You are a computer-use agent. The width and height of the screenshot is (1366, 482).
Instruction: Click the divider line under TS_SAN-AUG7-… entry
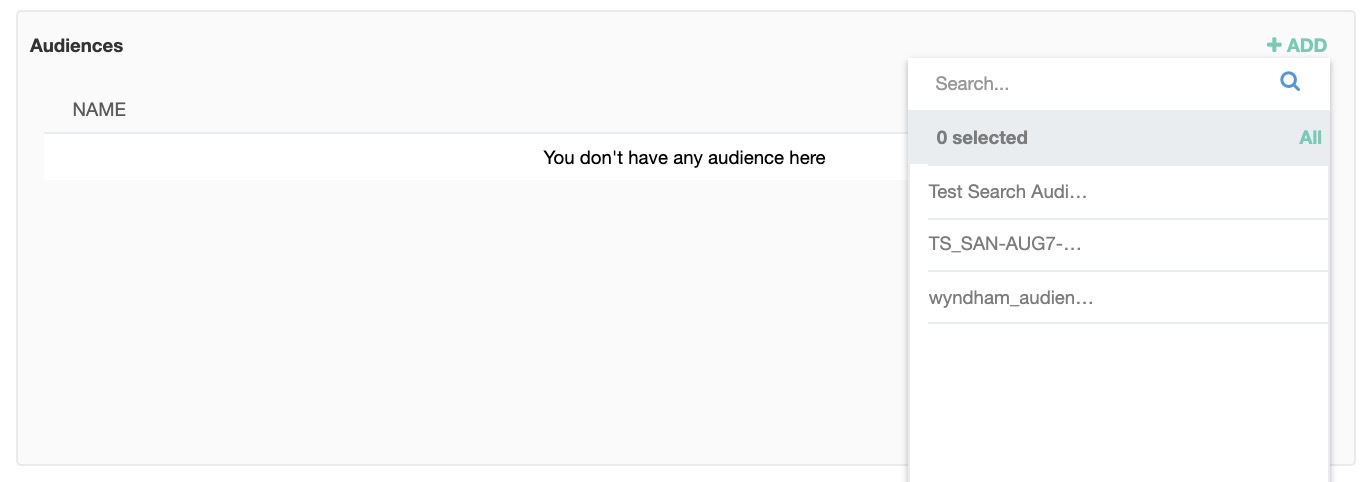pyautogui.click(x=1127, y=271)
